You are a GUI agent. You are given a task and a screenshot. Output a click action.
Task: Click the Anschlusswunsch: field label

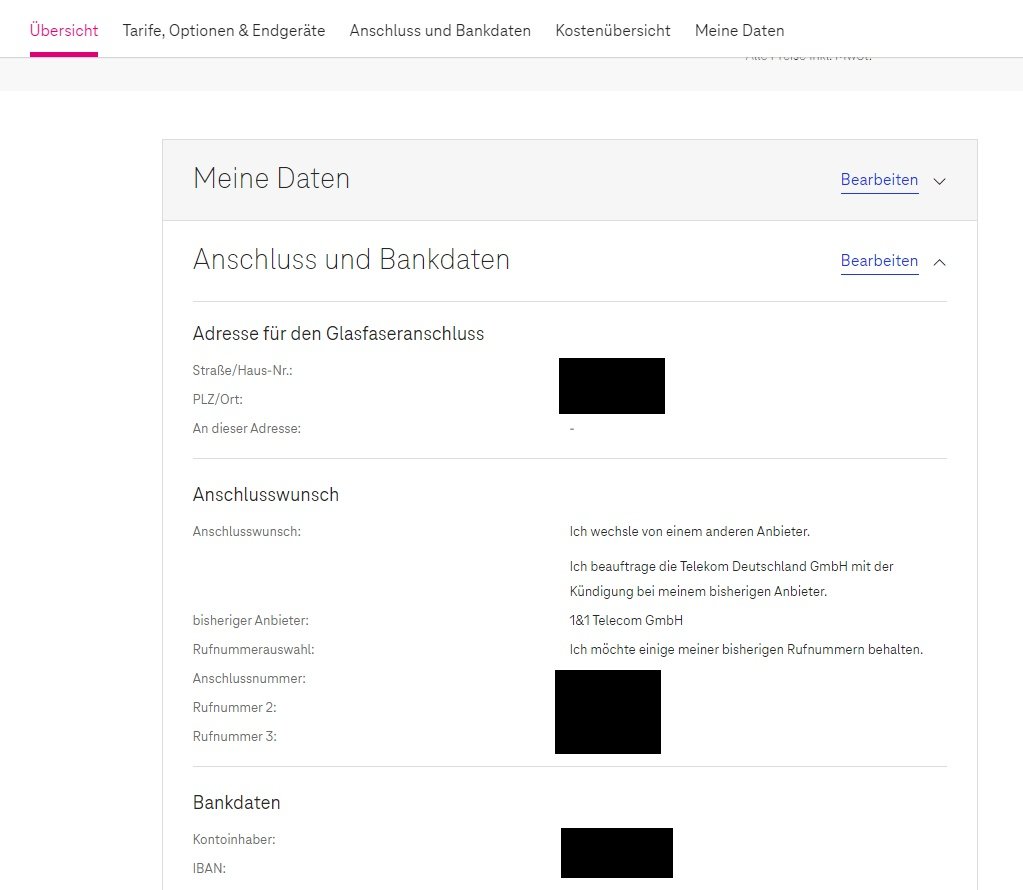point(247,532)
